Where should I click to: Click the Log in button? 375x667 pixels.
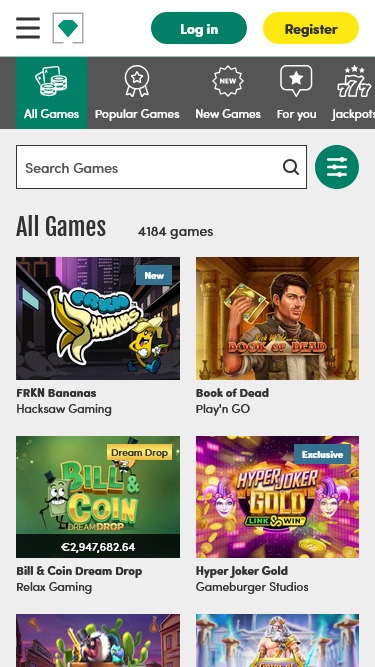pyautogui.click(x=199, y=28)
